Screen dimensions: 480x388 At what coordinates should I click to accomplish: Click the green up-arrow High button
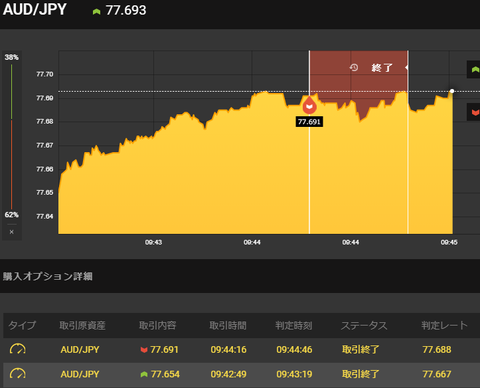[x=474, y=69]
